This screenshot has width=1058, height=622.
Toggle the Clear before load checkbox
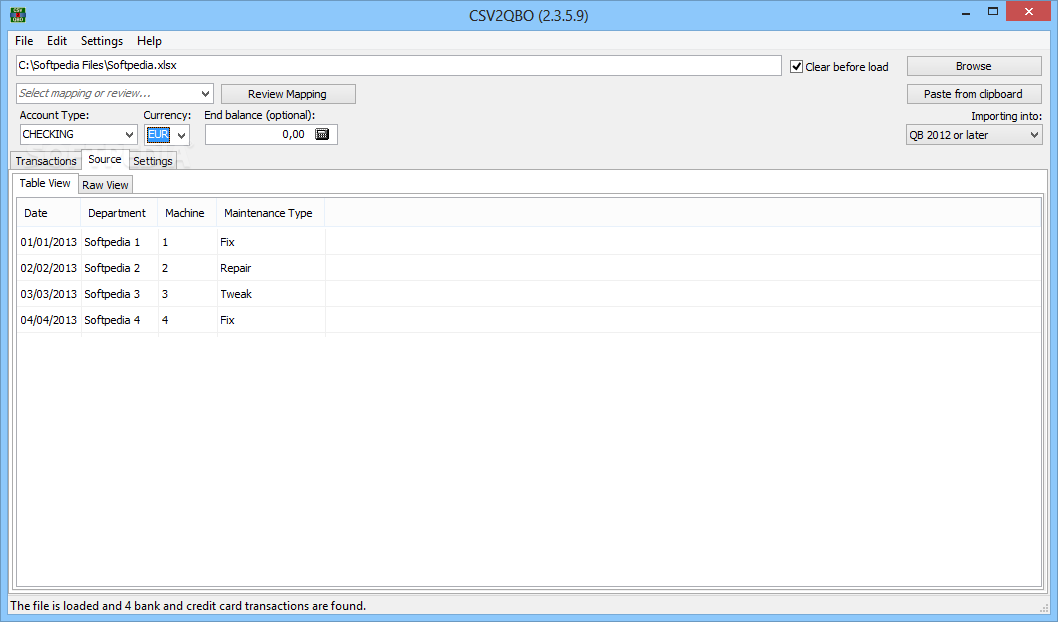pyautogui.click(x=796, y=67)
